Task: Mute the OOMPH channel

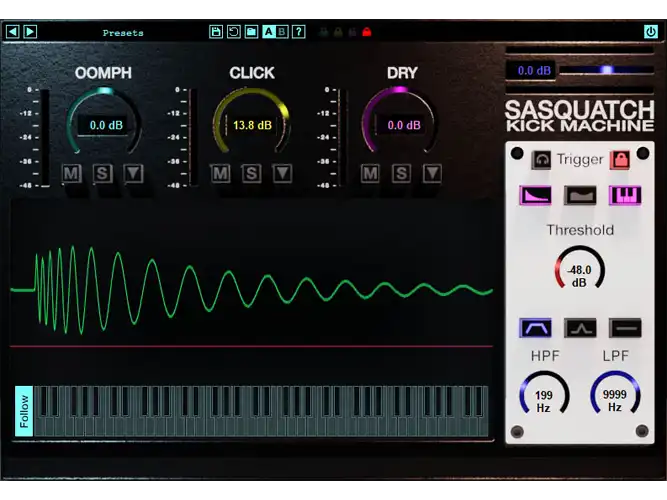Action: (x=71, y=173)
